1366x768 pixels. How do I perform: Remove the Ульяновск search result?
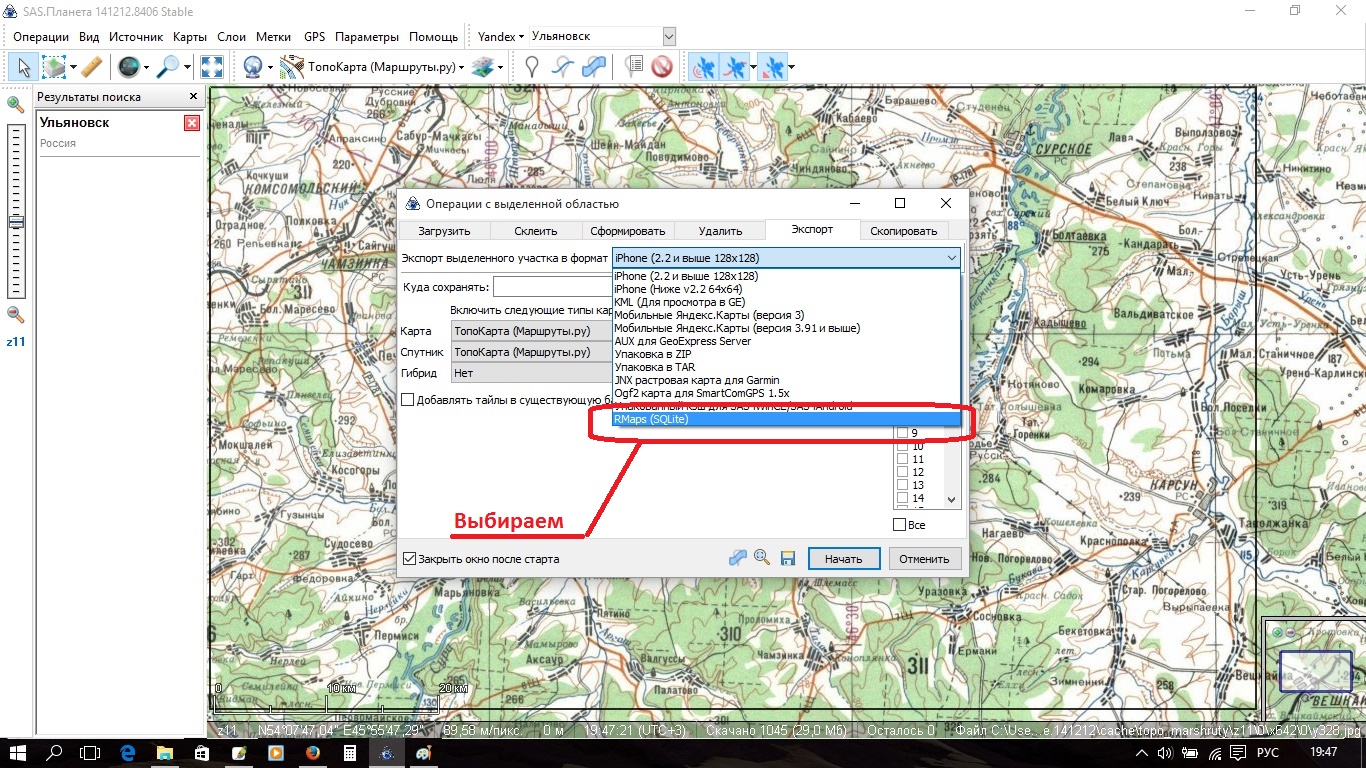pyautogui.click(x=192, y=123)
